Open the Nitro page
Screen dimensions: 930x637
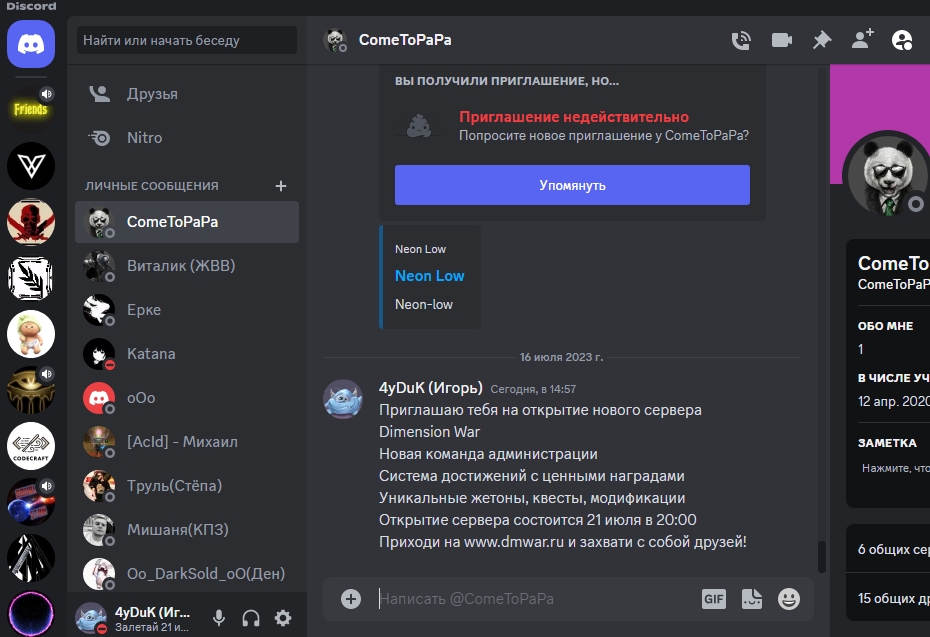(187, 138)
